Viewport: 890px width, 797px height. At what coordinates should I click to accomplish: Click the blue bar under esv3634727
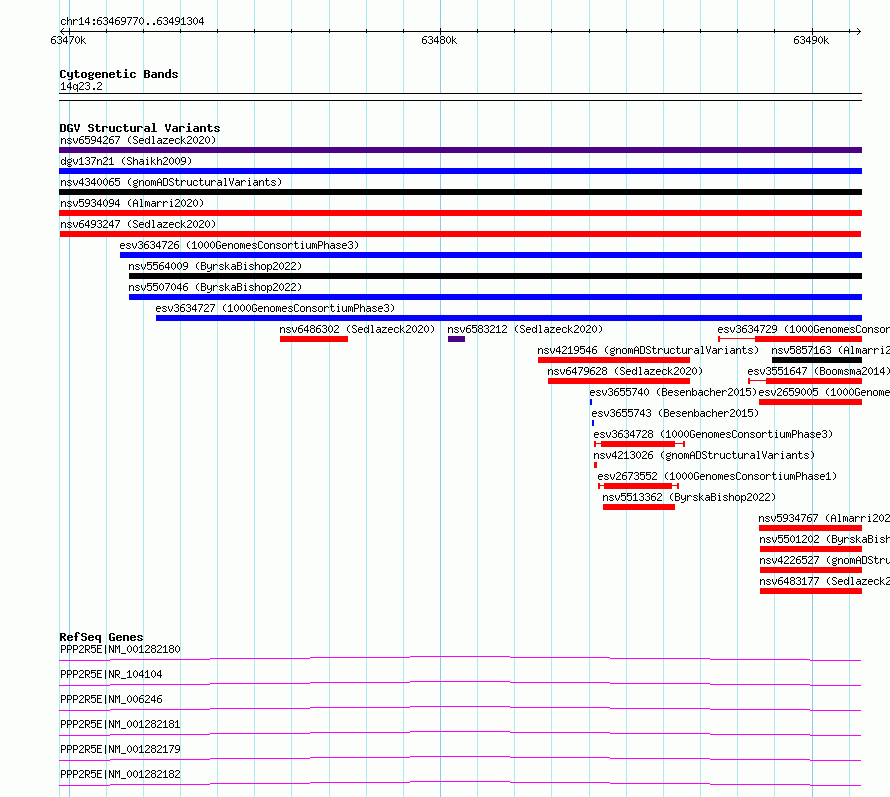pos(509,318)
